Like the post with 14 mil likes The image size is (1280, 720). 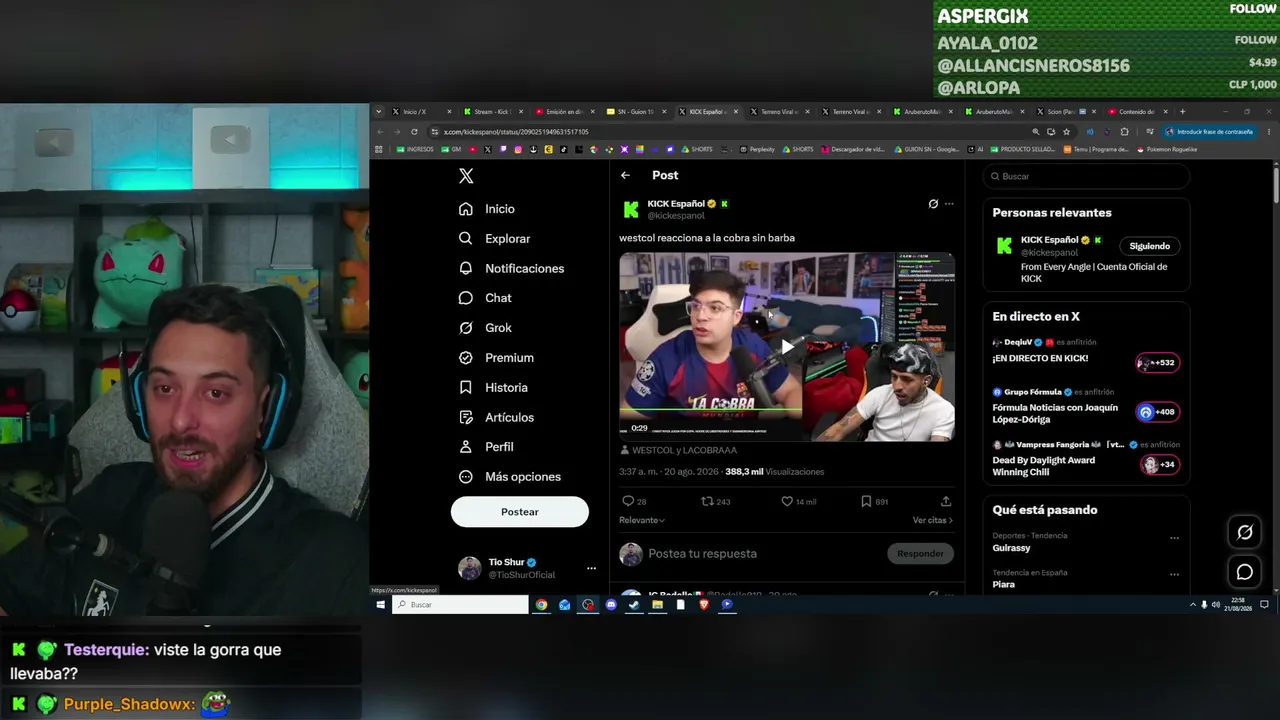pyautogui.click(x=787, y=501)
